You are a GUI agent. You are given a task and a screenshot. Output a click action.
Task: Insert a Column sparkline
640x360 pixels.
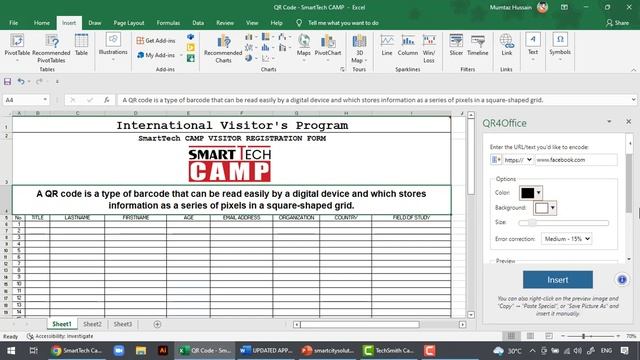click(408, 45)
